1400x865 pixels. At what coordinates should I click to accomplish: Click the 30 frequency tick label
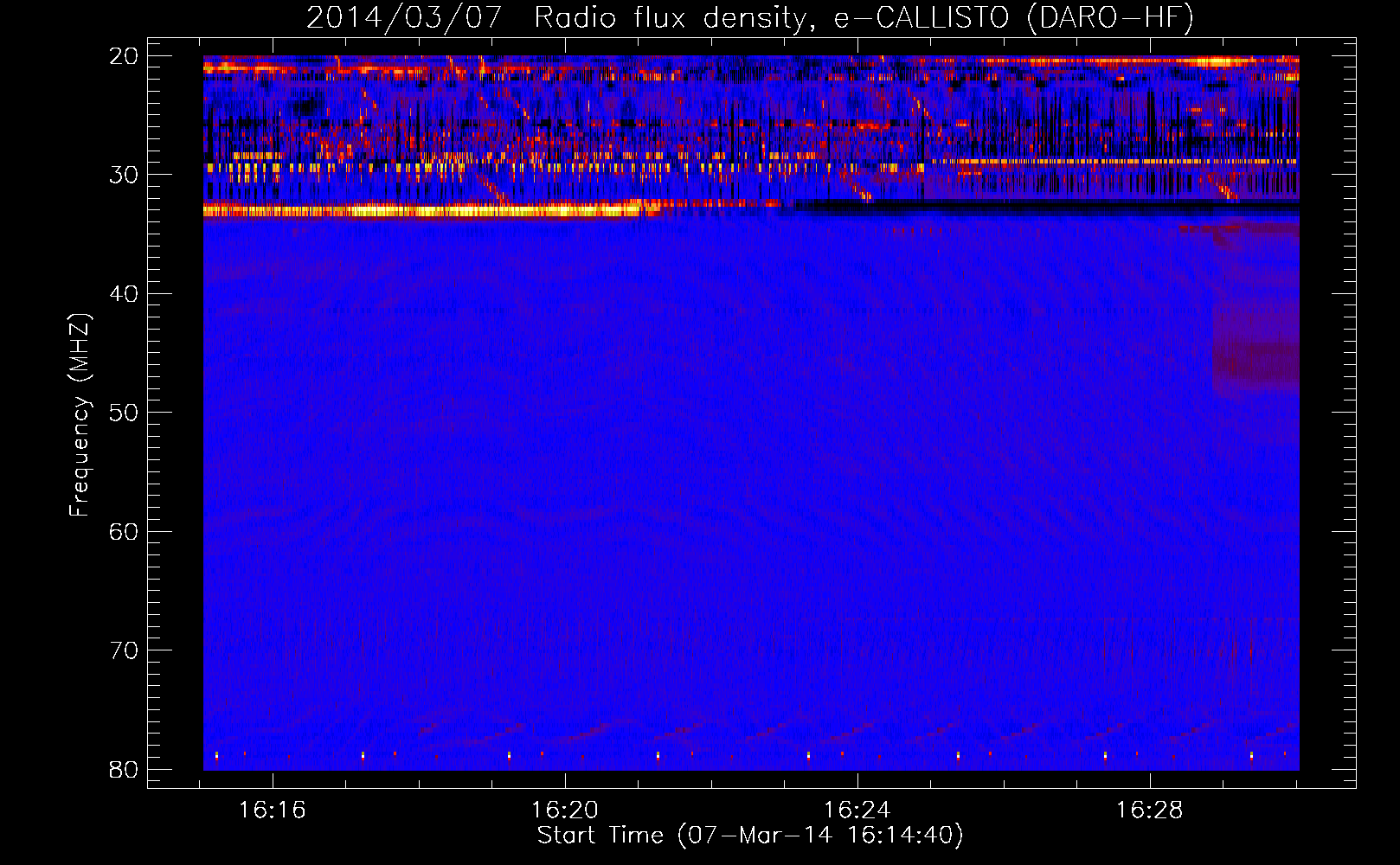coord(125,175)
